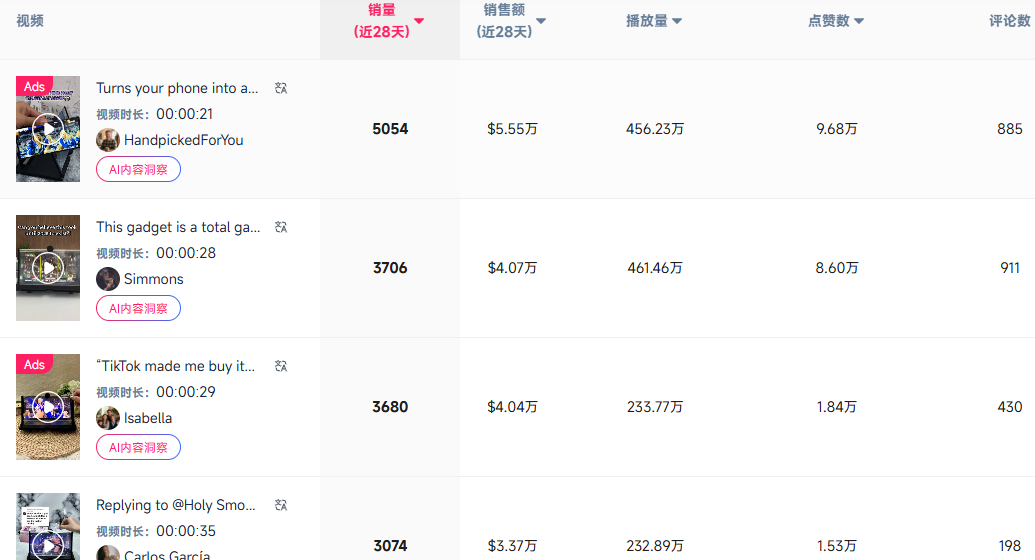Sort by 销量 (近28天) column arrow
Screen dimensions: 1035x560
point(419,21)
